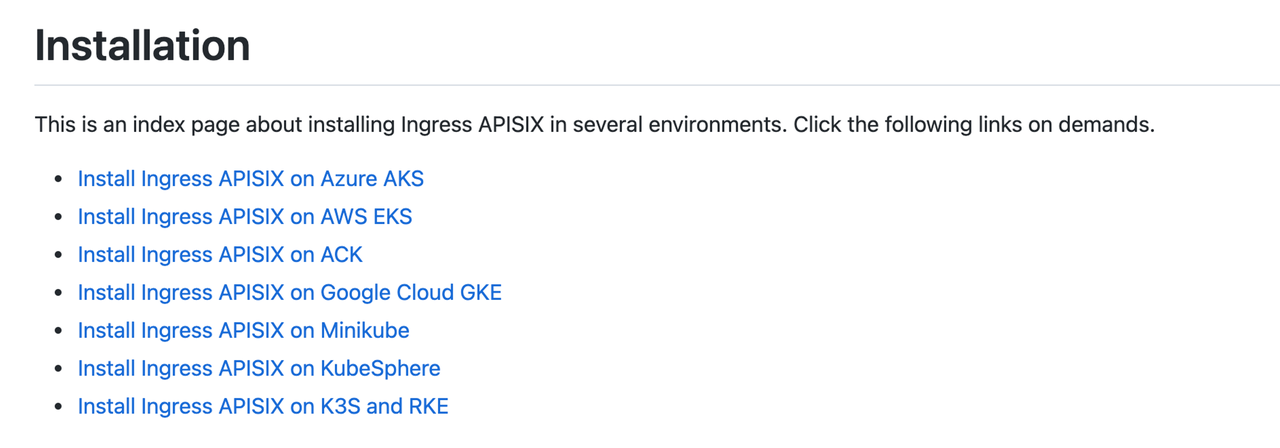The image size is (1280, 448).
Task: Click the bullet beside the Azure AKS link
Action: tap(58, 180)
